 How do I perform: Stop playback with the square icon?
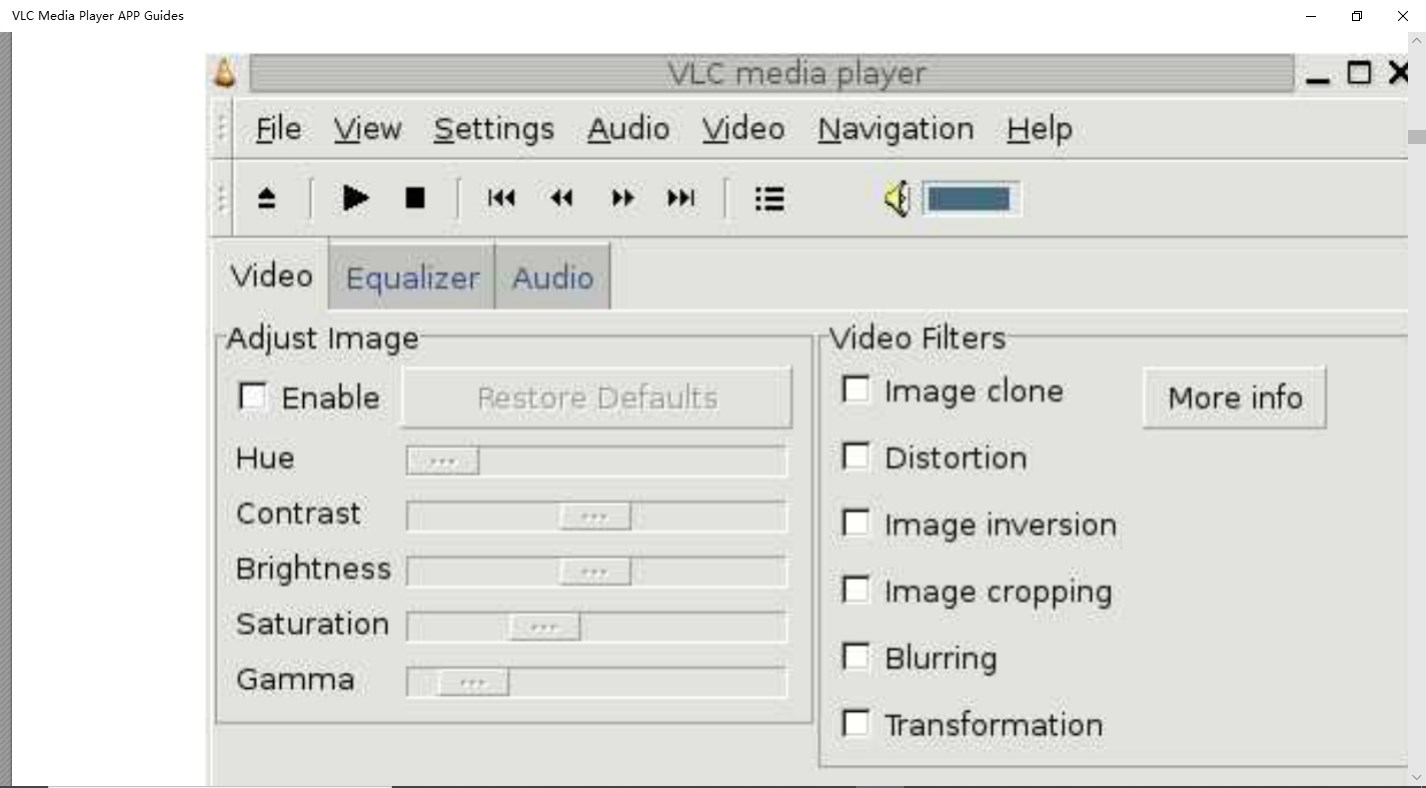click(x=415, y=199)
